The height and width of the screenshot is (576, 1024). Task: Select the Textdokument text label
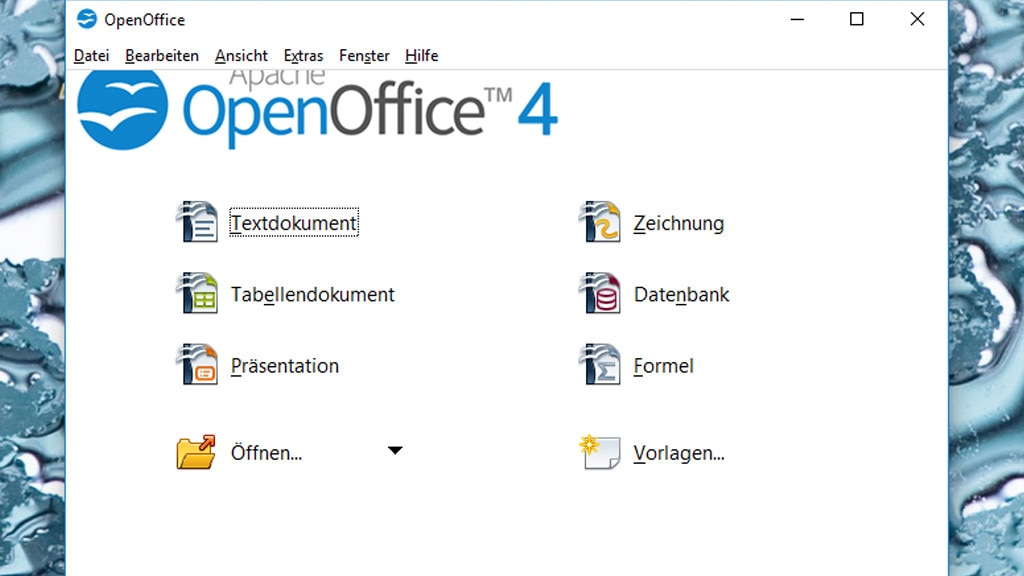tap(294, 223)
